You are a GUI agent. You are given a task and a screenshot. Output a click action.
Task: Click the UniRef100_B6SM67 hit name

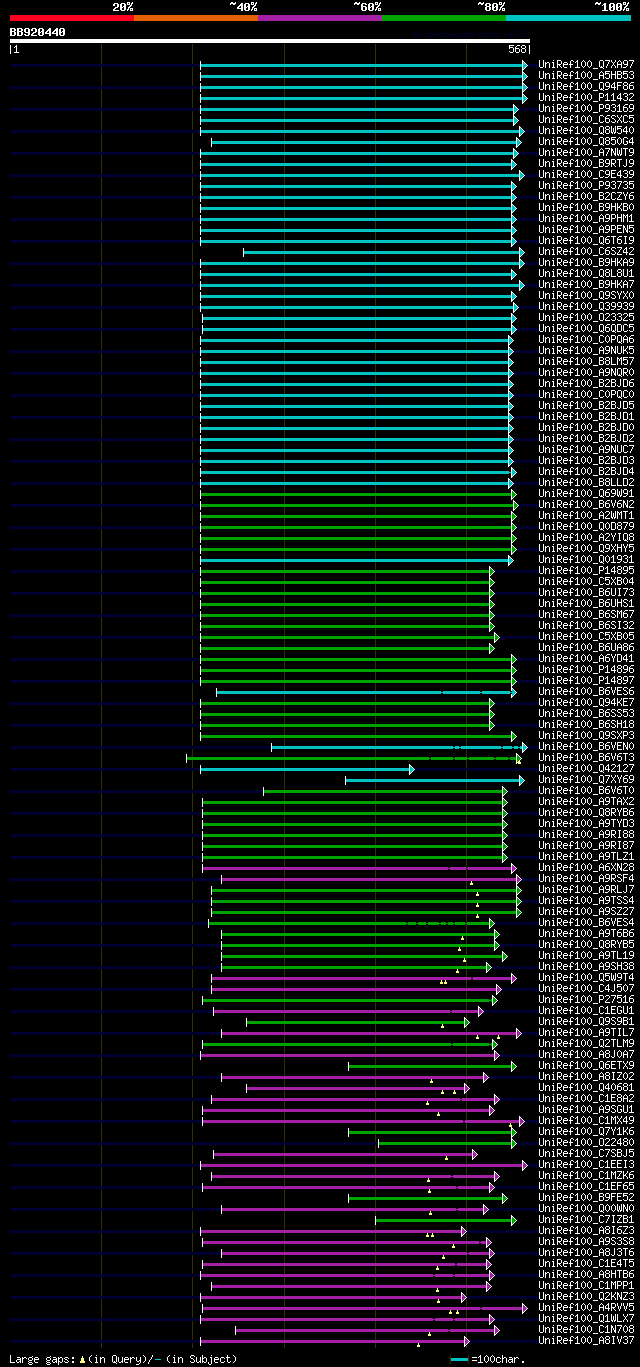(x=586, y=614)
